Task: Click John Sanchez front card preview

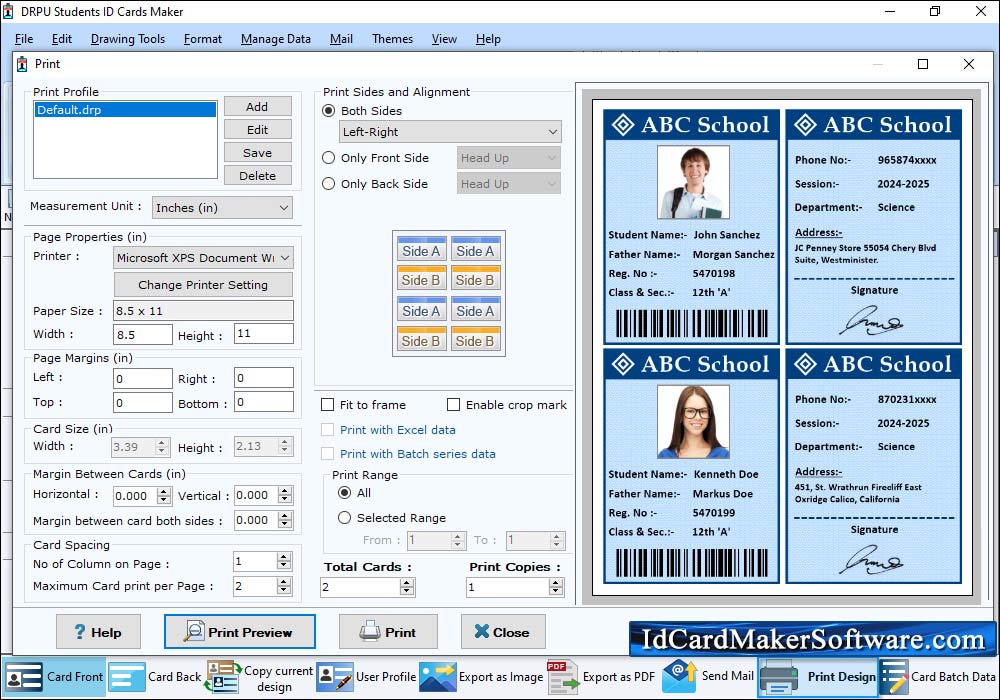Action: pos(691,226)
